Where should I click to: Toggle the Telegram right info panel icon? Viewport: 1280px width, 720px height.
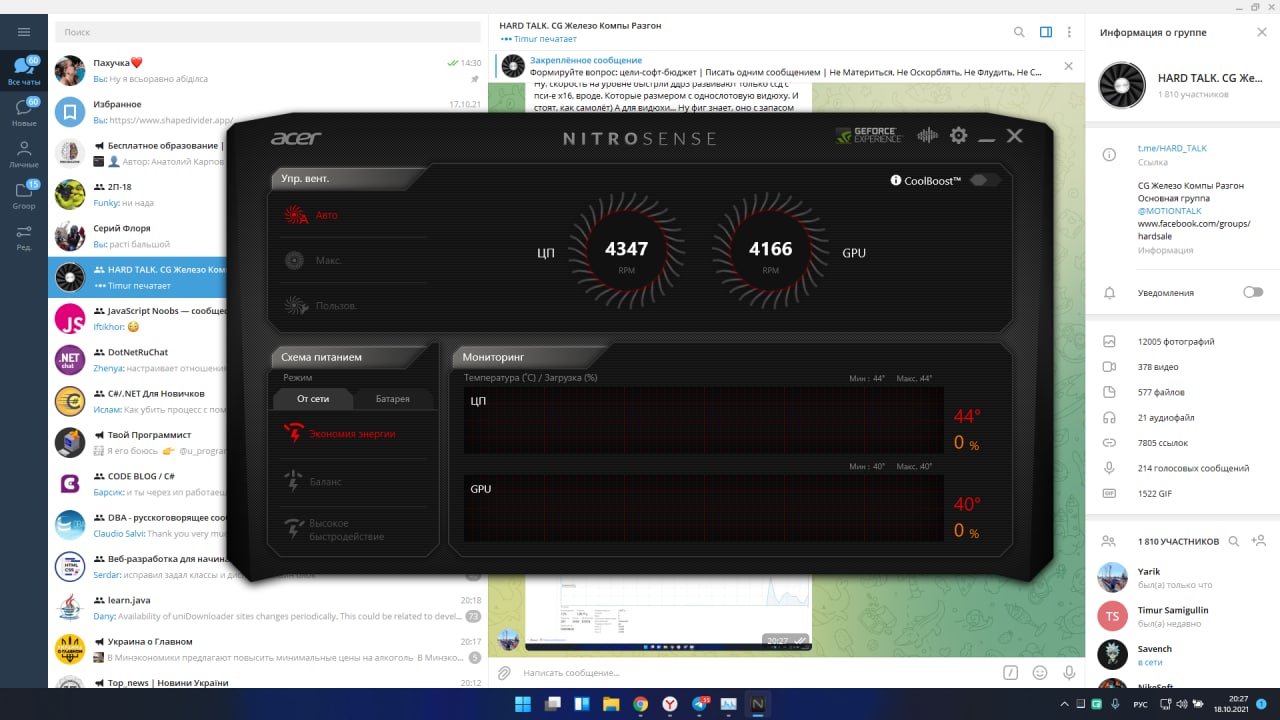point(1045,32)
